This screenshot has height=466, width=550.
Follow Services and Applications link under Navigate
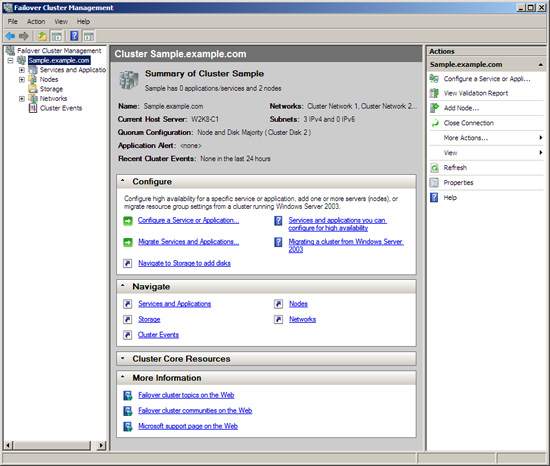(175, 304)
